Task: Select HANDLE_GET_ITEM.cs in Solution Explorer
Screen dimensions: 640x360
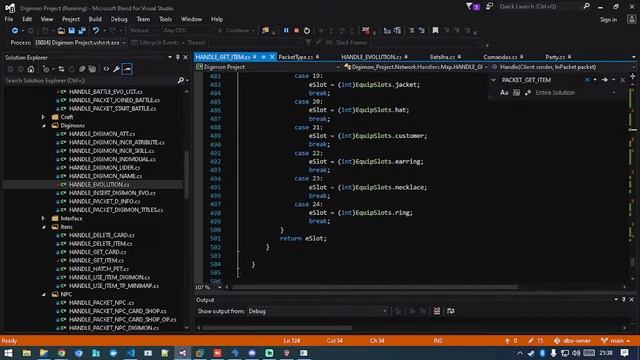Action: coord(96,260)
